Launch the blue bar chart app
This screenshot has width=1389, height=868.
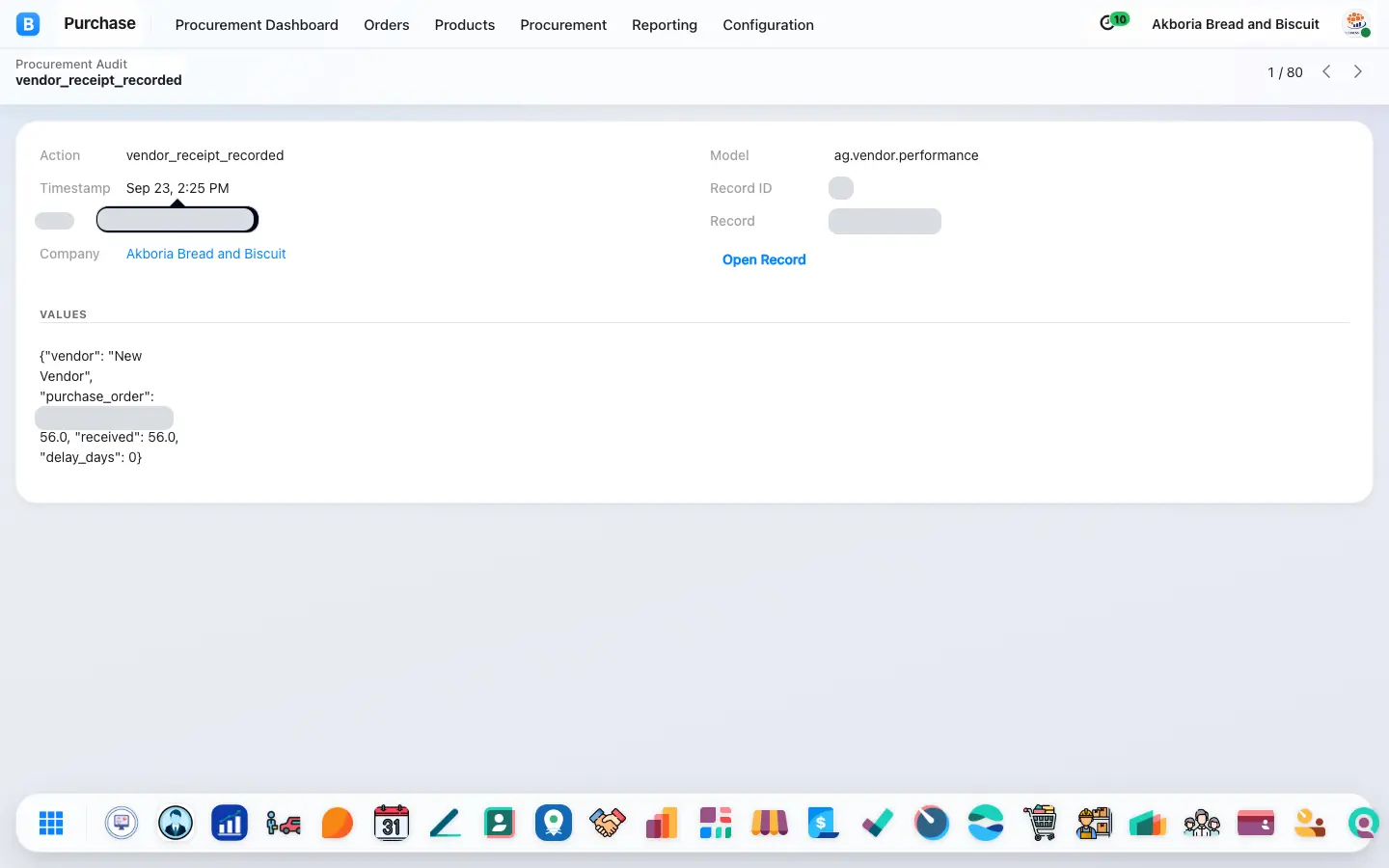pyautogui.click(x=230, y=823)
